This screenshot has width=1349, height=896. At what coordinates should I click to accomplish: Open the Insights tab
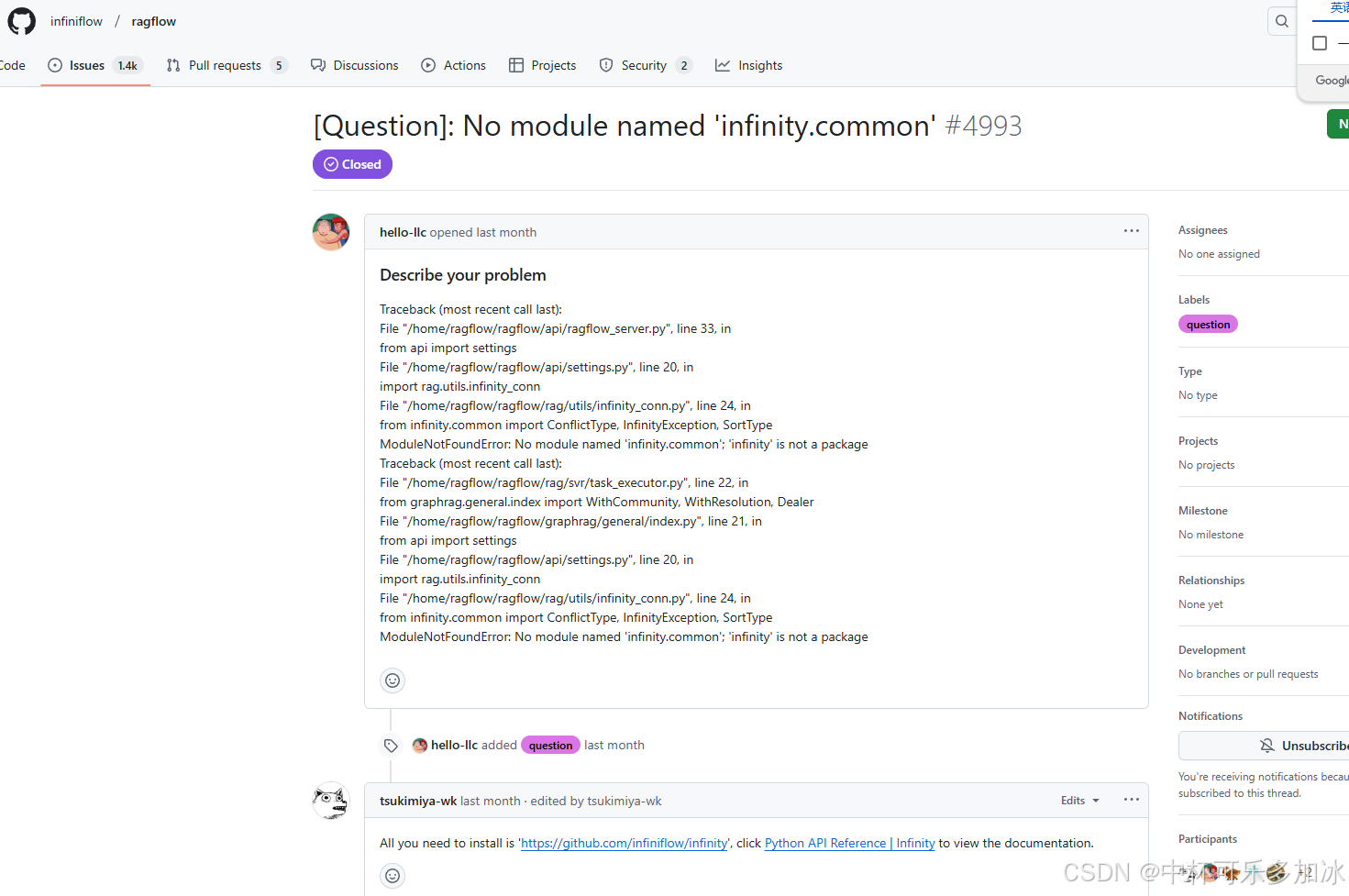[x=749, y=65]
